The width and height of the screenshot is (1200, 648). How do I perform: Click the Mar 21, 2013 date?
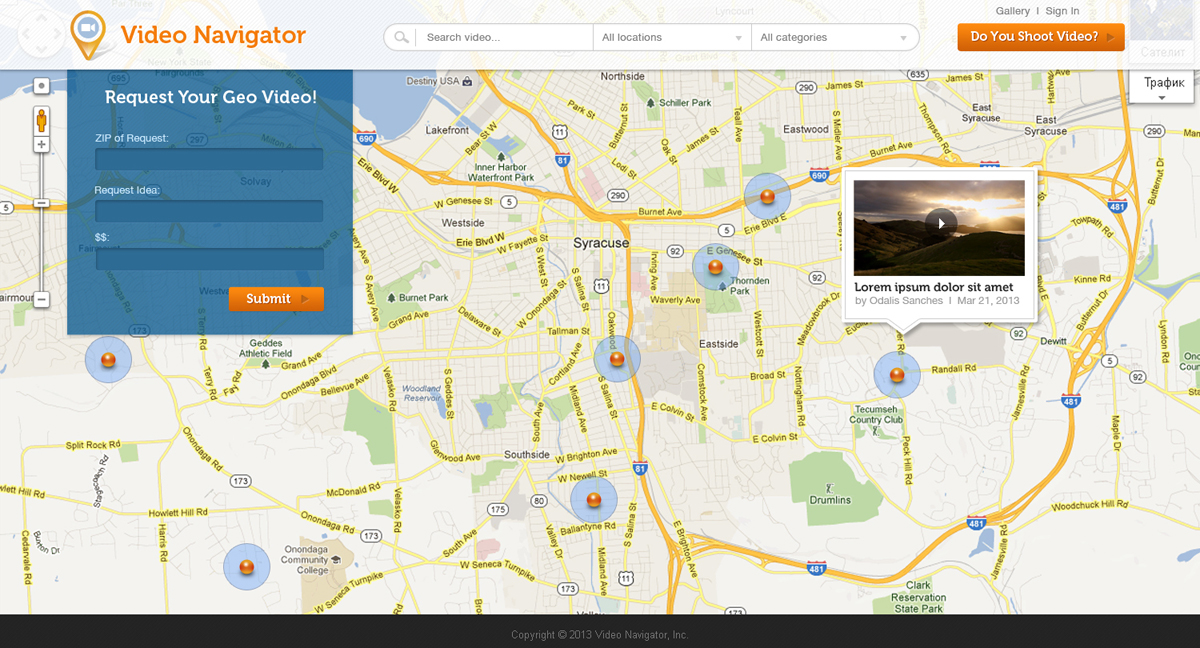tap(988, 301)
